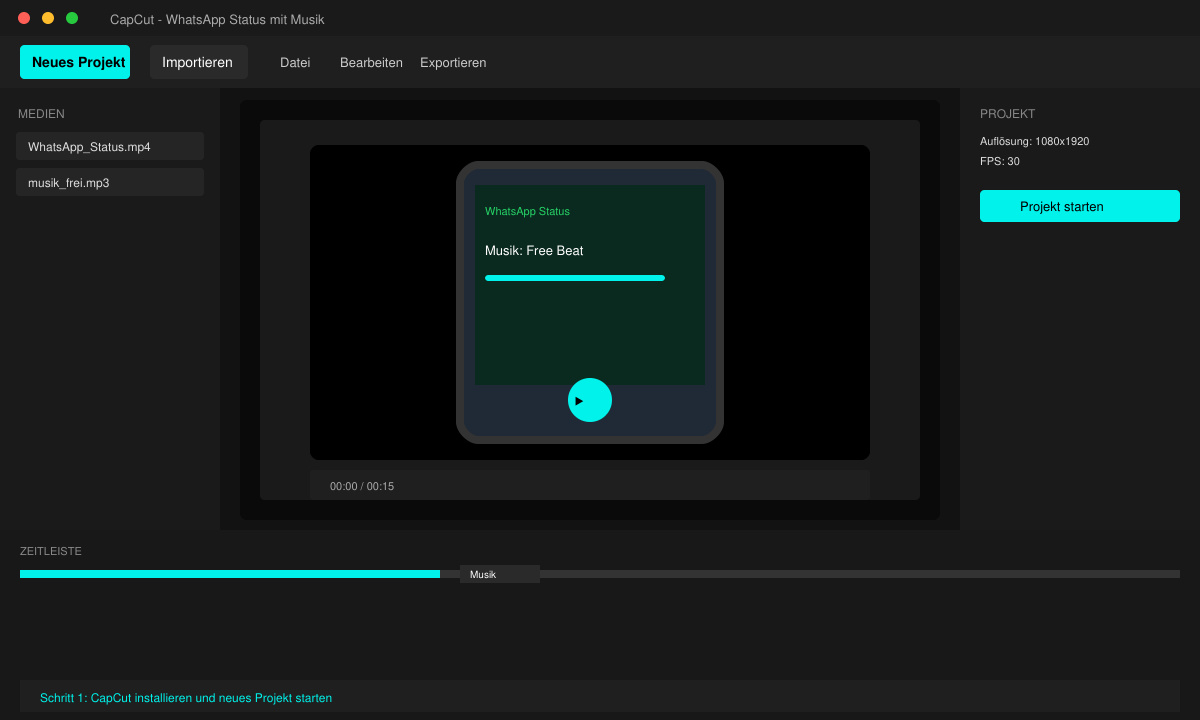Screen dimensions: 1200x720
Task: Click the Projekt starten button
Action: pos(1080,206)
